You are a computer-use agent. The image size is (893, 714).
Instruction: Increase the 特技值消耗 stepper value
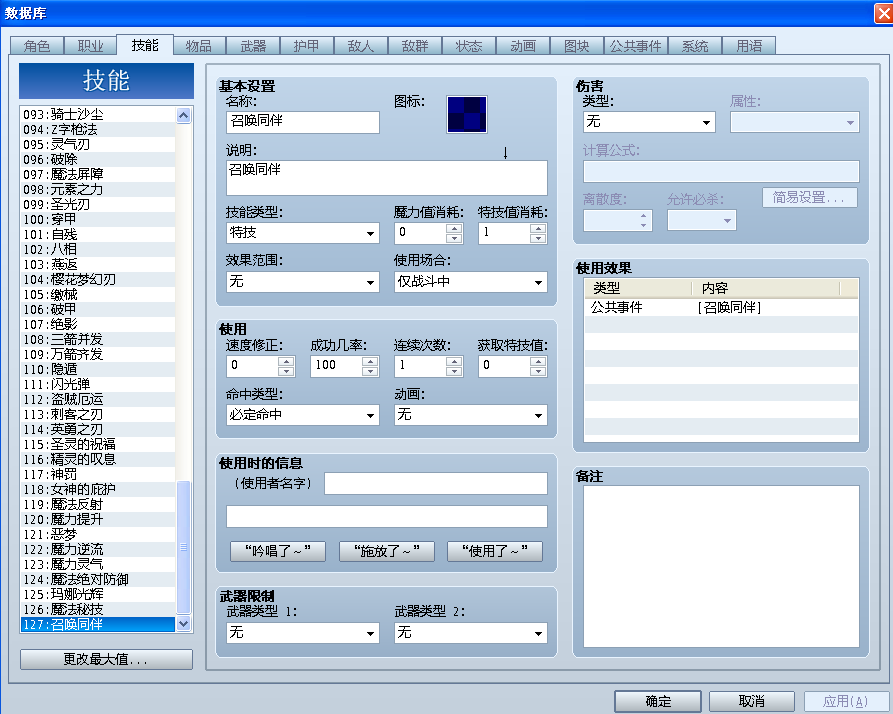coord(538,228)
